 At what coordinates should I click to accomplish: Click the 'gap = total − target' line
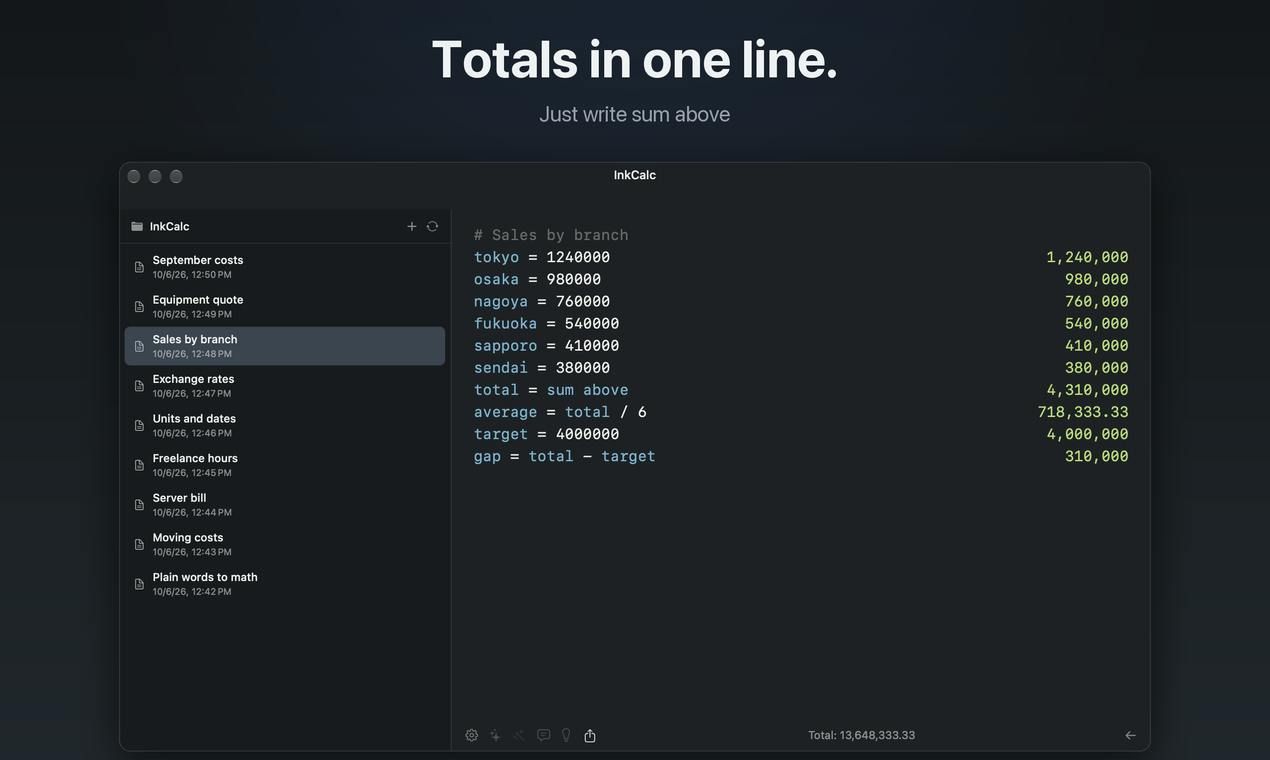565,455
